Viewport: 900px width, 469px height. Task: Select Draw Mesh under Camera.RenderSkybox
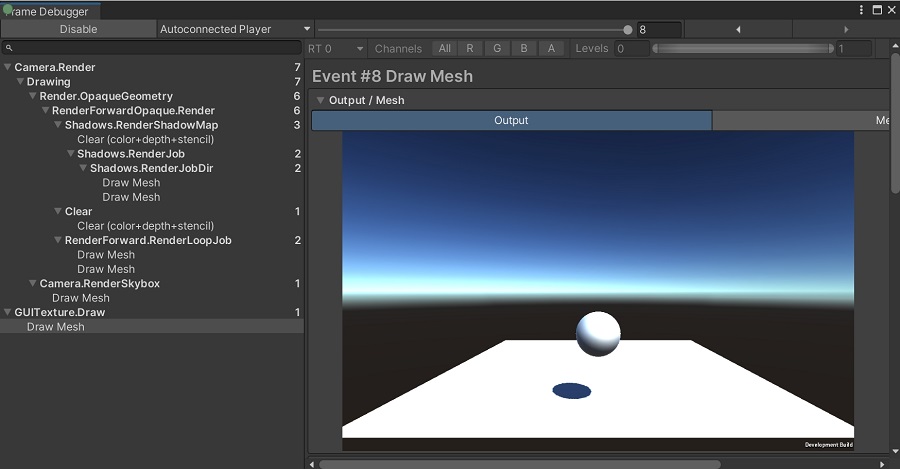80,298
